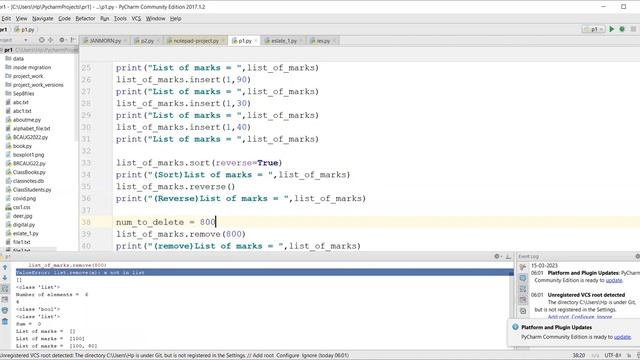Select aboutme.py in project tree
640x360 pixels.
tap(27, 120)
